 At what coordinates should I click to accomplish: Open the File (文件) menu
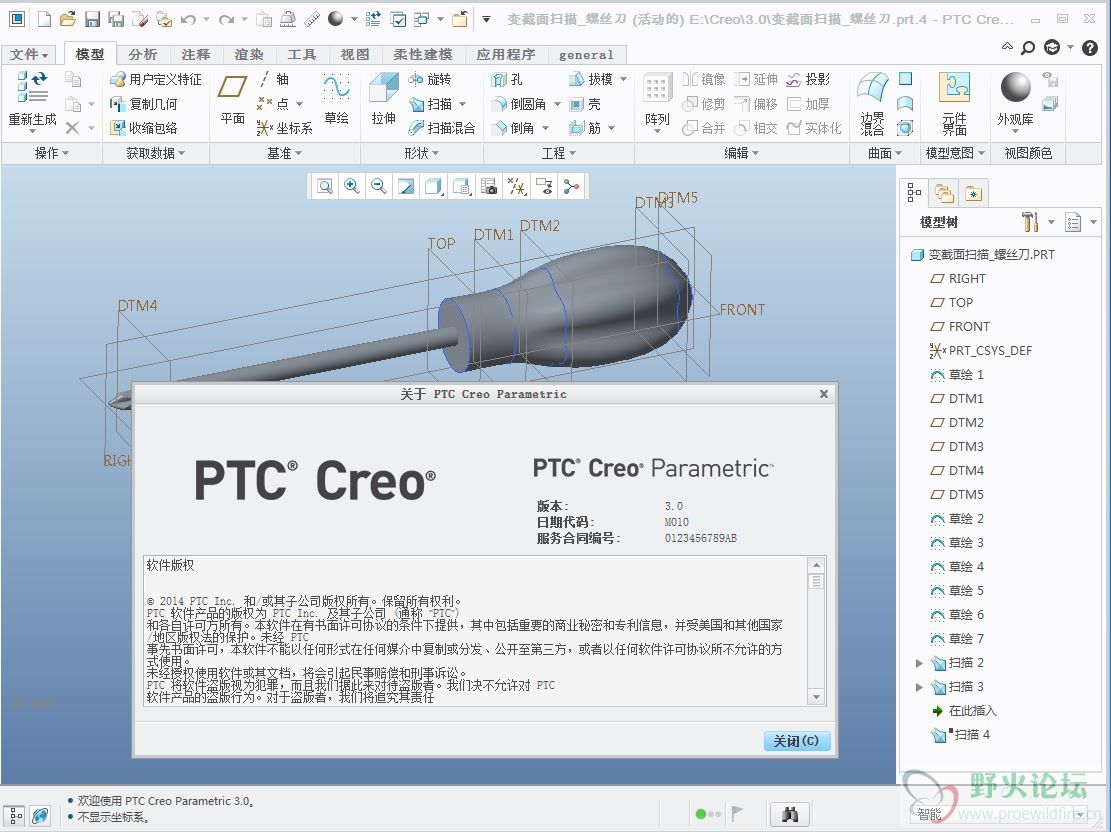(28, 55)
